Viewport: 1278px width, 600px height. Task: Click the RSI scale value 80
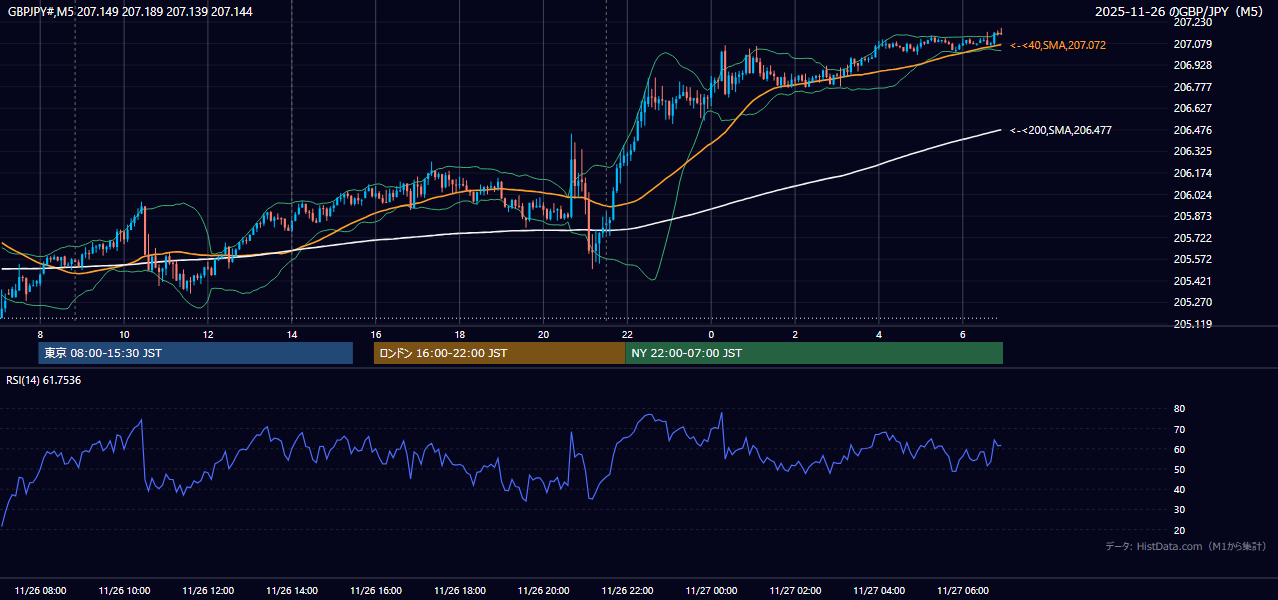point(1179,409)
